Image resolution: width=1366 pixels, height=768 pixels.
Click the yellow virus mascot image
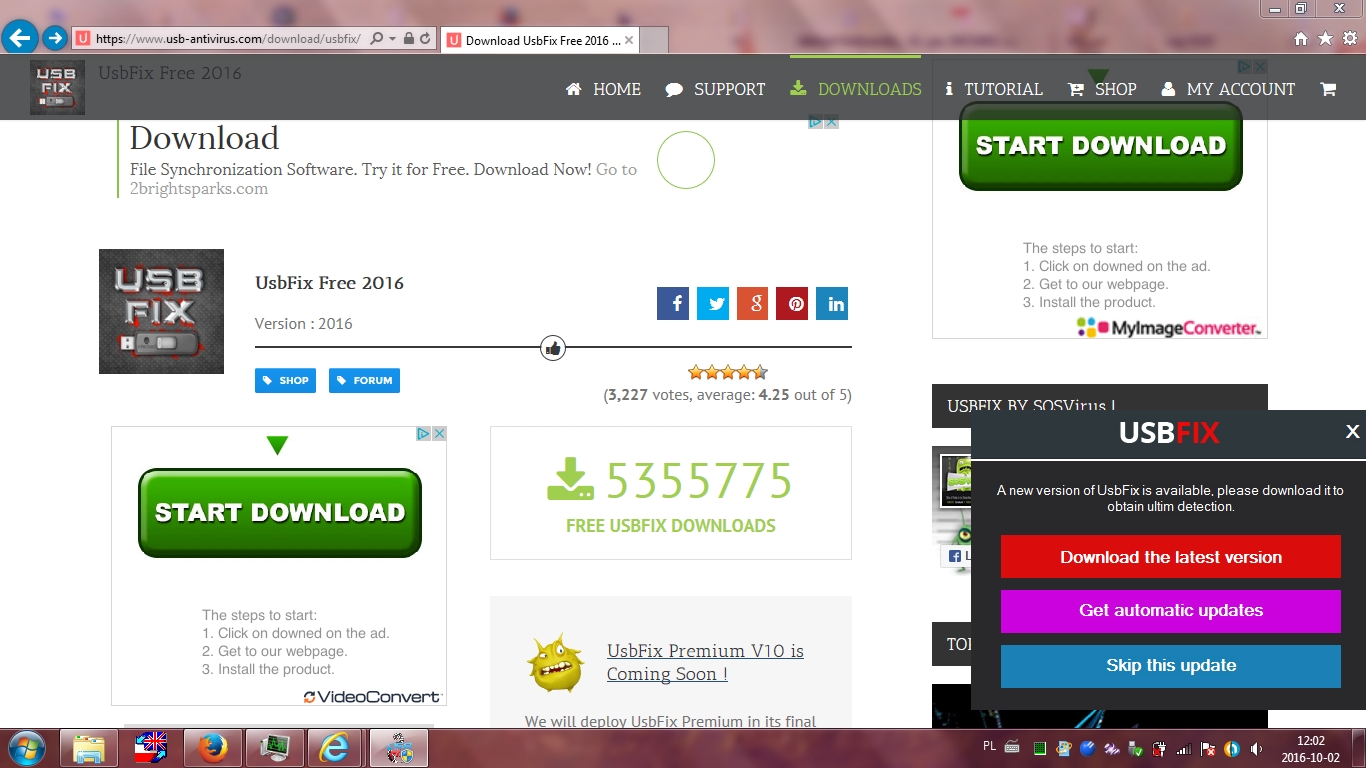(x=556, y=662)
